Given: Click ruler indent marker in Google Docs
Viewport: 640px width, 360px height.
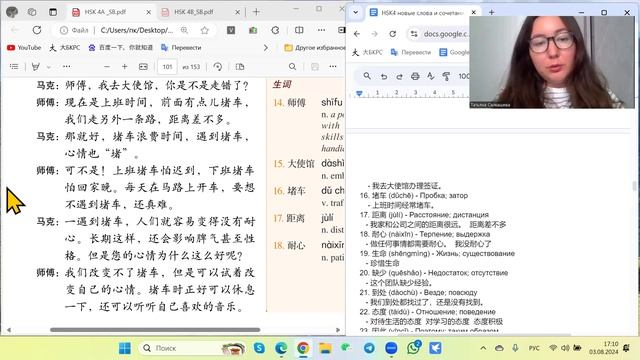Looking at the screenshot, I should 359,93.
